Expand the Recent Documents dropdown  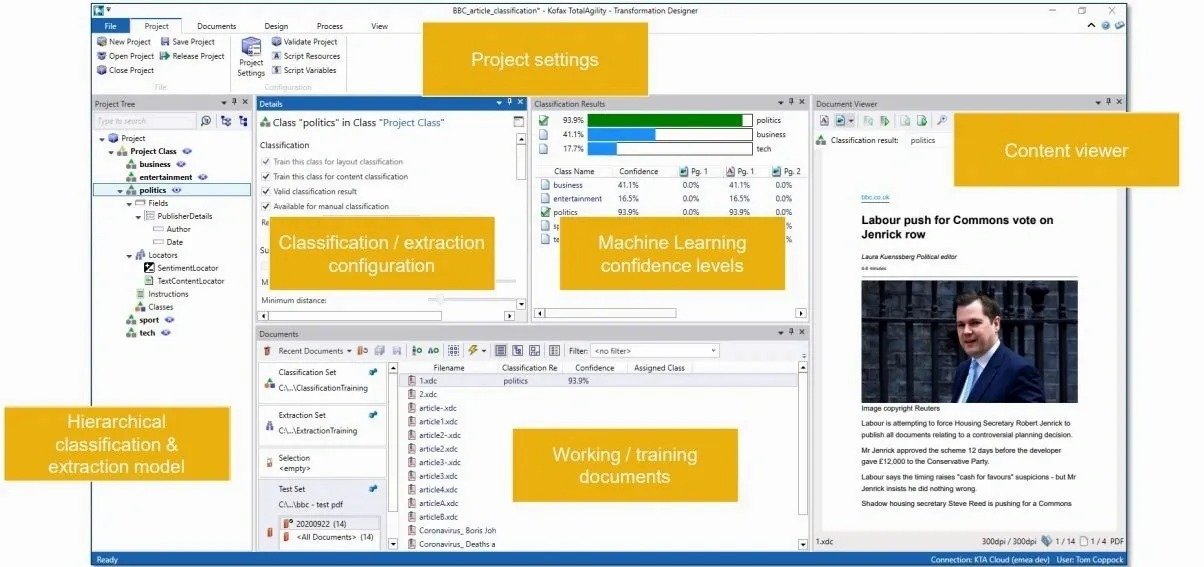(349, 351)
